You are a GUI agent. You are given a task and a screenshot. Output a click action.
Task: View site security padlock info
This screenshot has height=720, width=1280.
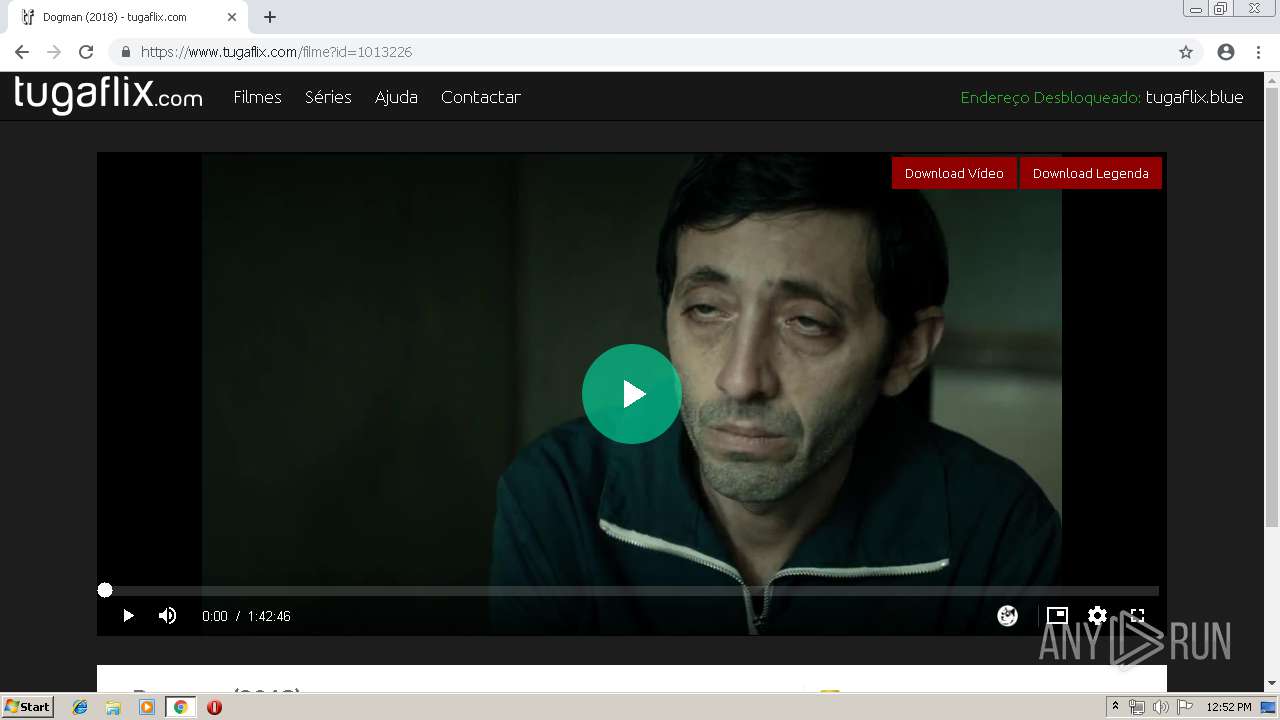pos(126,52)
